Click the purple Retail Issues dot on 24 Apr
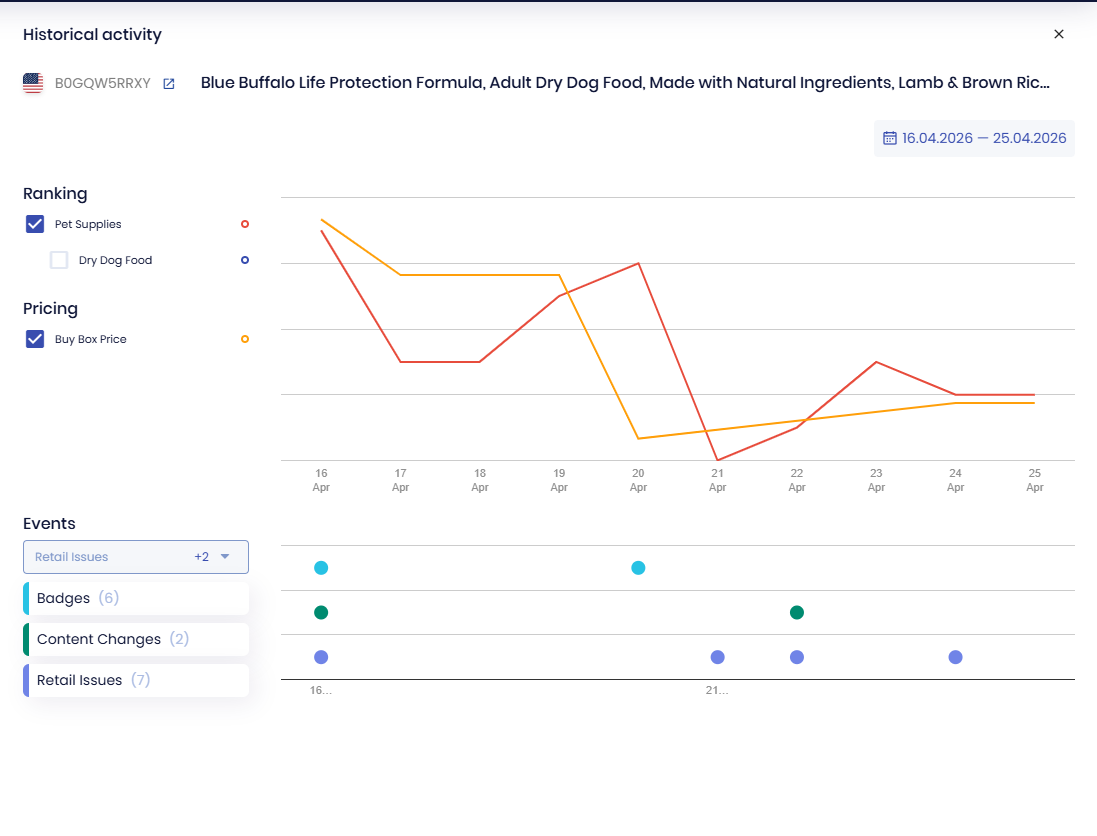 tap(955, 657)
